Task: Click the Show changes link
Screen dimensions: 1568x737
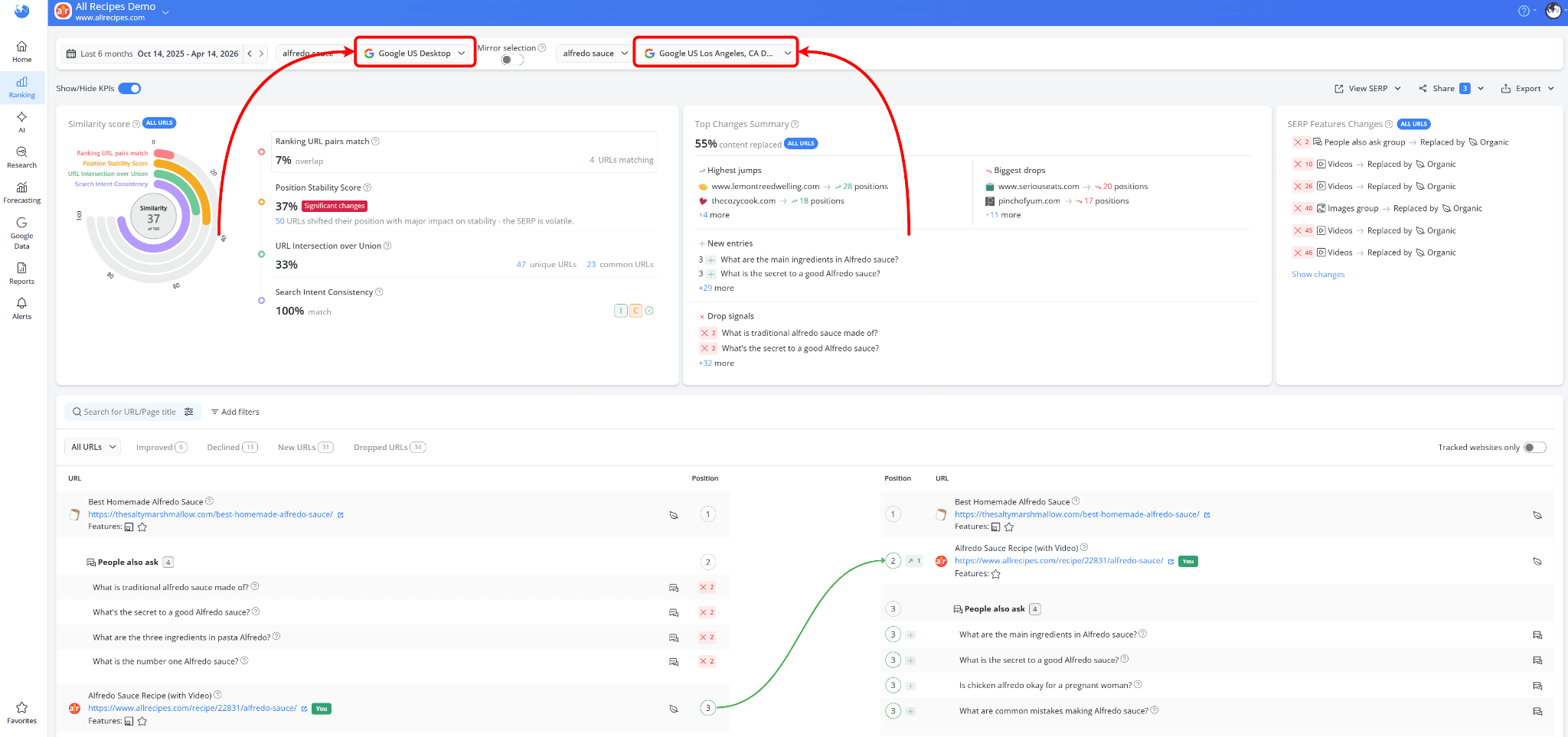Action: click(x=1318, y=274)
